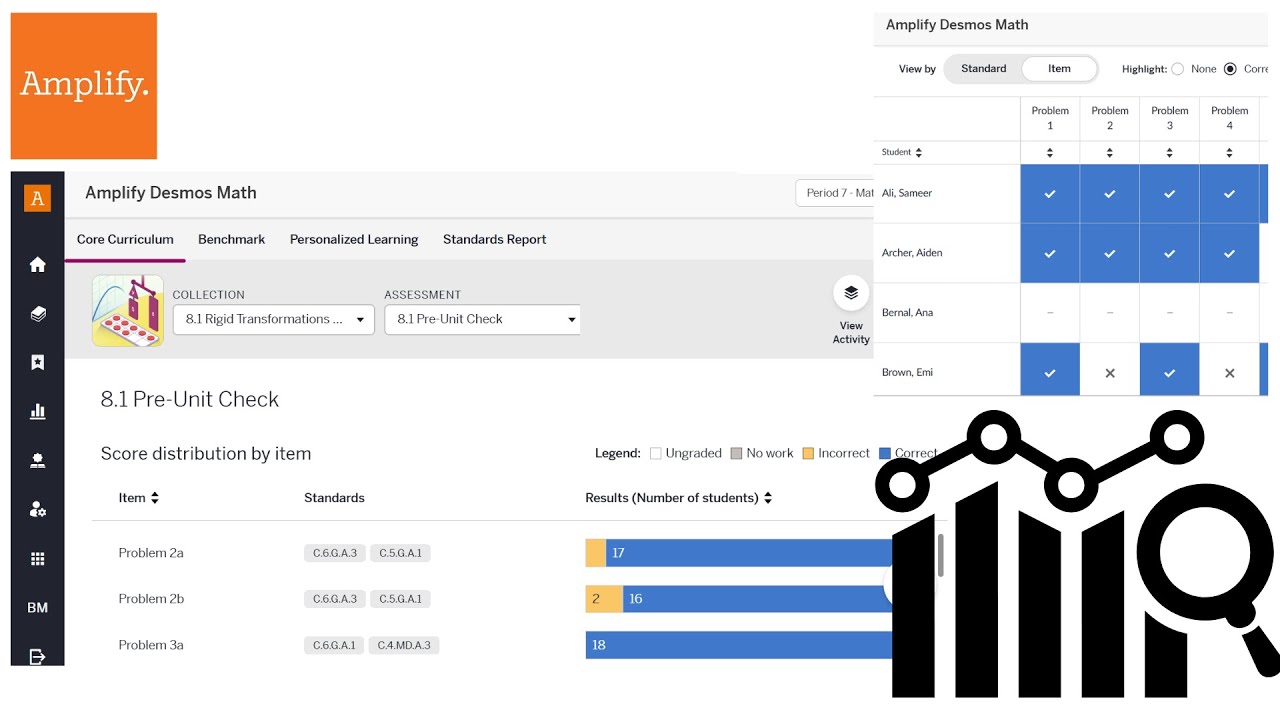The image size is (1280, 720).
Task: Click Brown, Emi Problem 2 incorrect X
Action: pos(1110,373)
